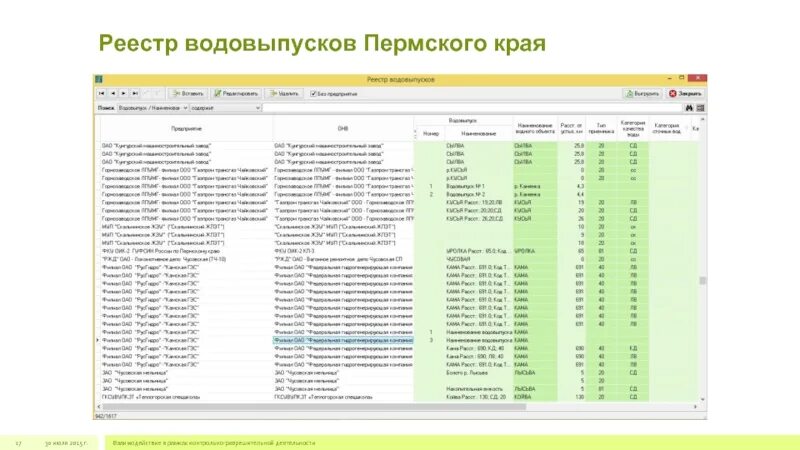Click the application icon in the title bar

pyautogui.click(x=99, y=79)
